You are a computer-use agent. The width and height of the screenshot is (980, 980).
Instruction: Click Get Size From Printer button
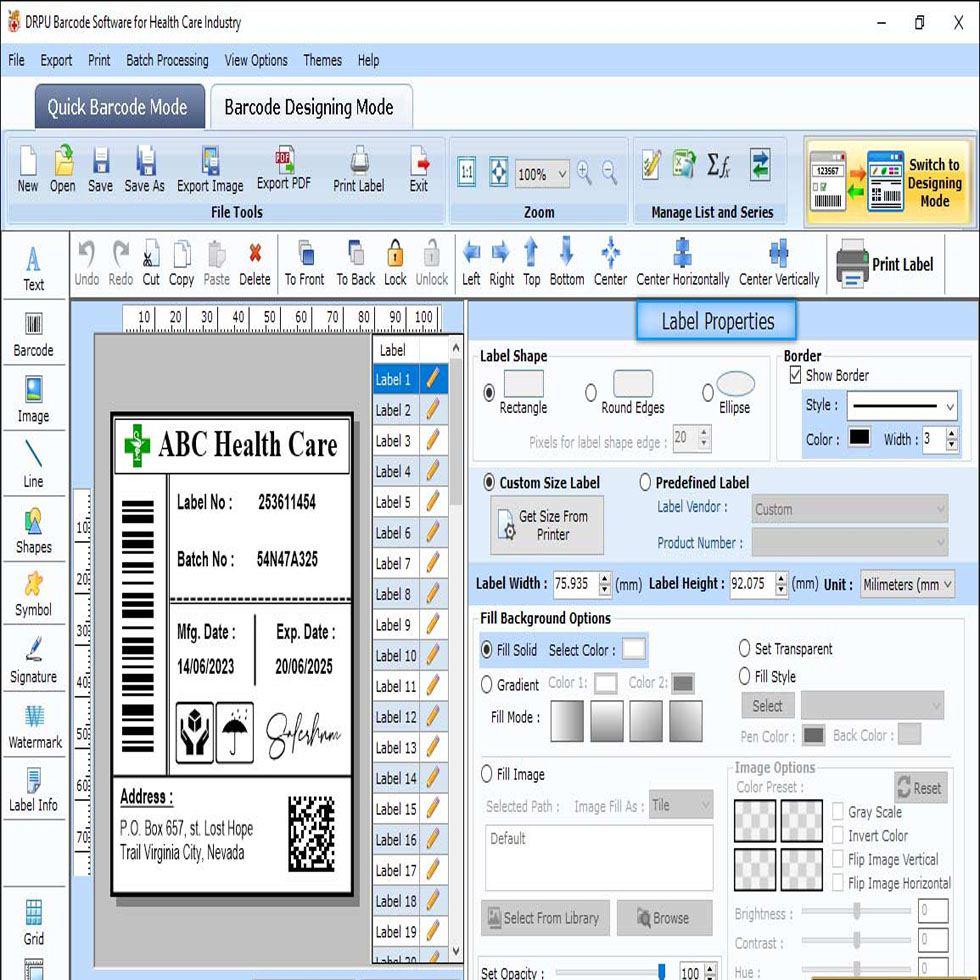pos(547,525)
